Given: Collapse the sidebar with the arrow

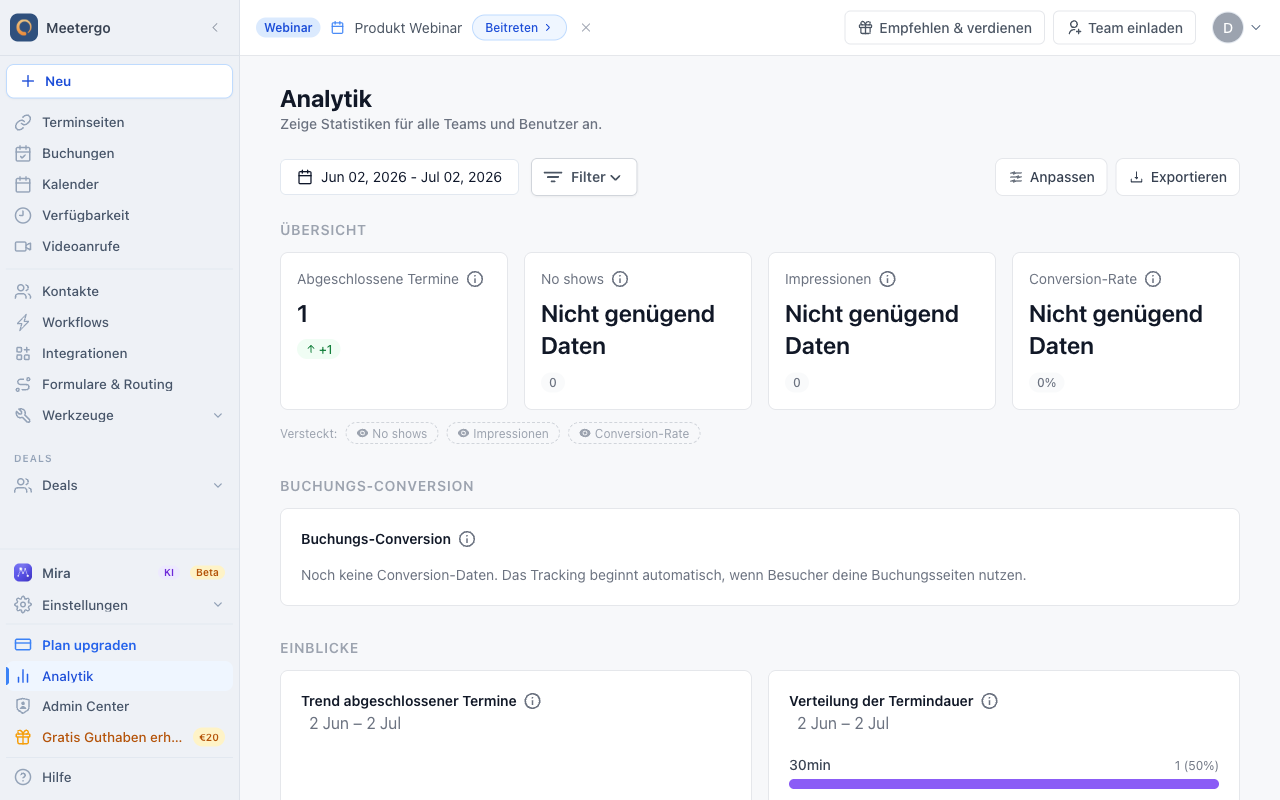Looking at the screenshot, I should click(x=215, y=28).
